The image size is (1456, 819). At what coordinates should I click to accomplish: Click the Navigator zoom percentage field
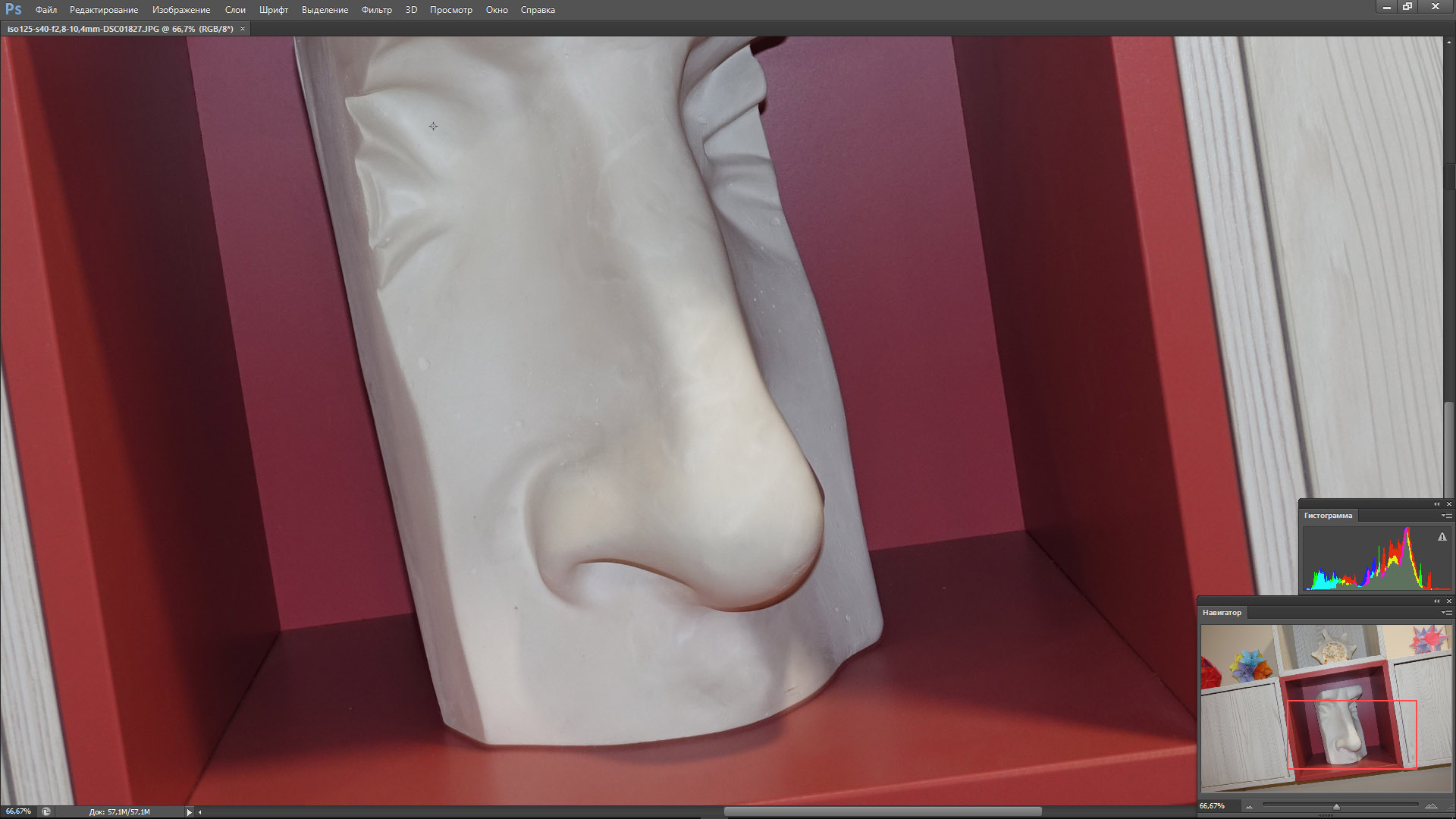(x=1212, y=806)
